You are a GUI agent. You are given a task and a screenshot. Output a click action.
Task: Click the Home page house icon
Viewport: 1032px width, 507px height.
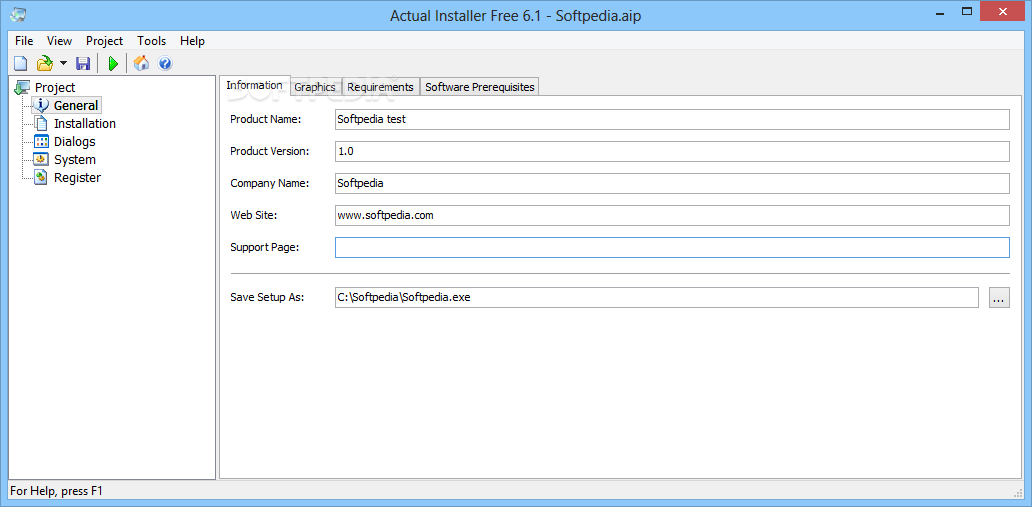pyautogui.click(x=141, y=64)
